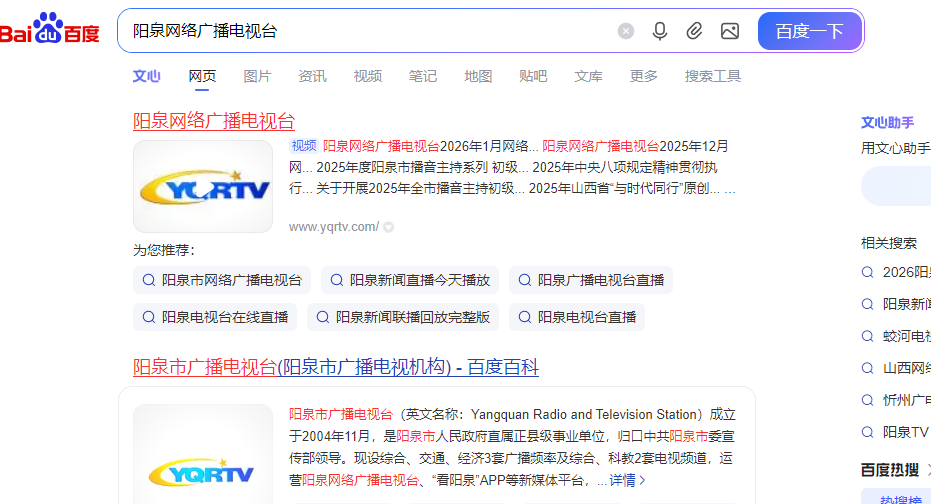Select suggestion 阳泉电视台在线直播
Screen dimensions: 931x504
[215, 317]
